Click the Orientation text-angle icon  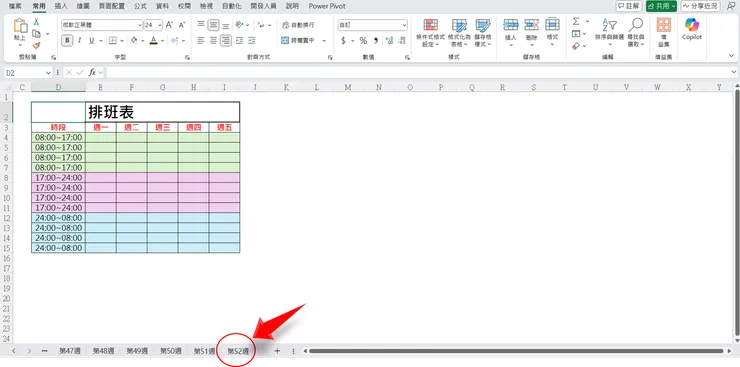pyautogui.click(x=240, y=25)
